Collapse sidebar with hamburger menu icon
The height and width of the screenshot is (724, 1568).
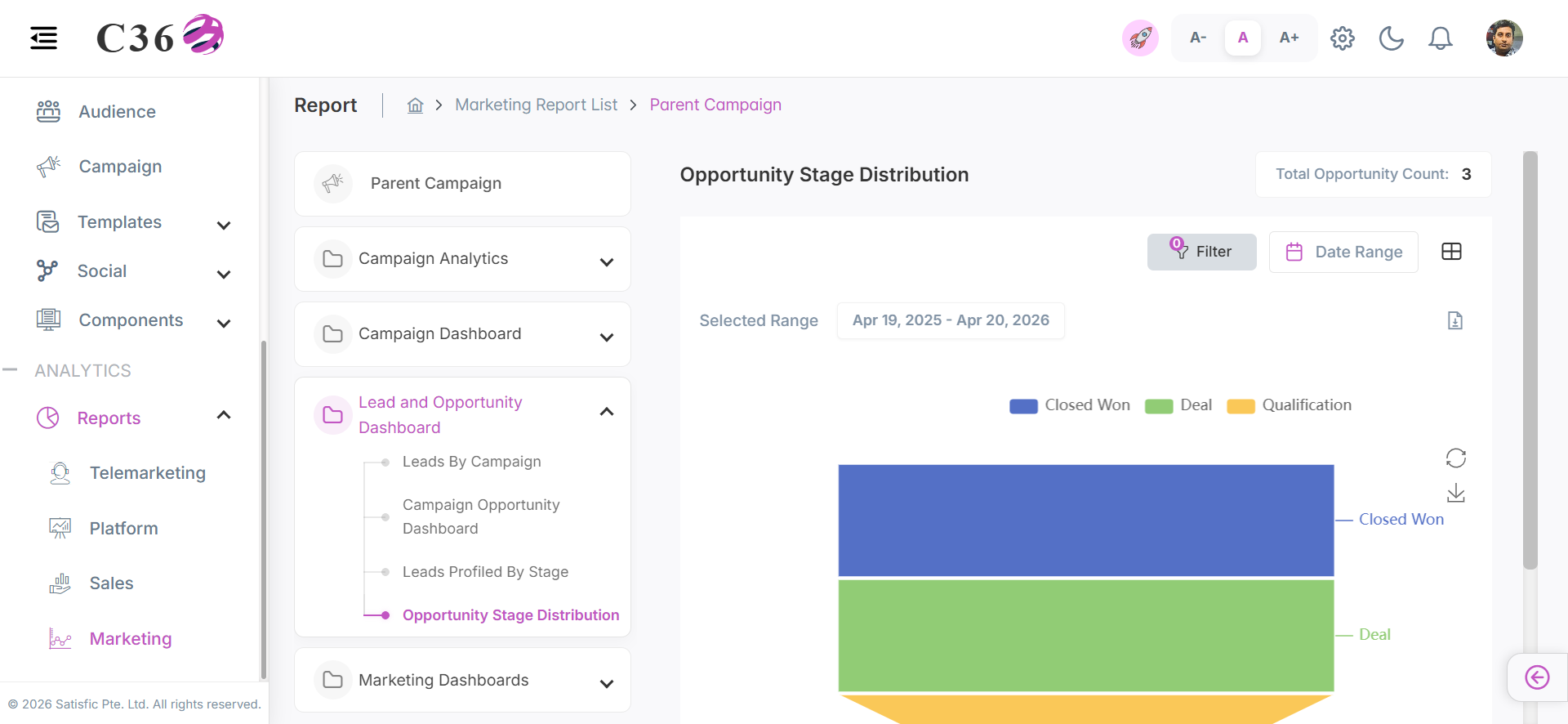click(44, 38)
